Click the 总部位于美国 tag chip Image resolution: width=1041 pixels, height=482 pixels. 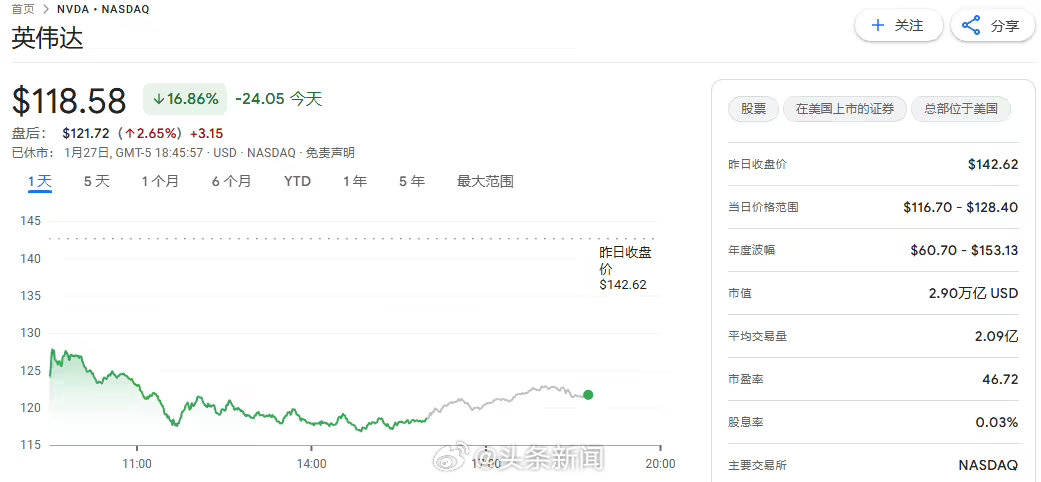pos(961,109)
